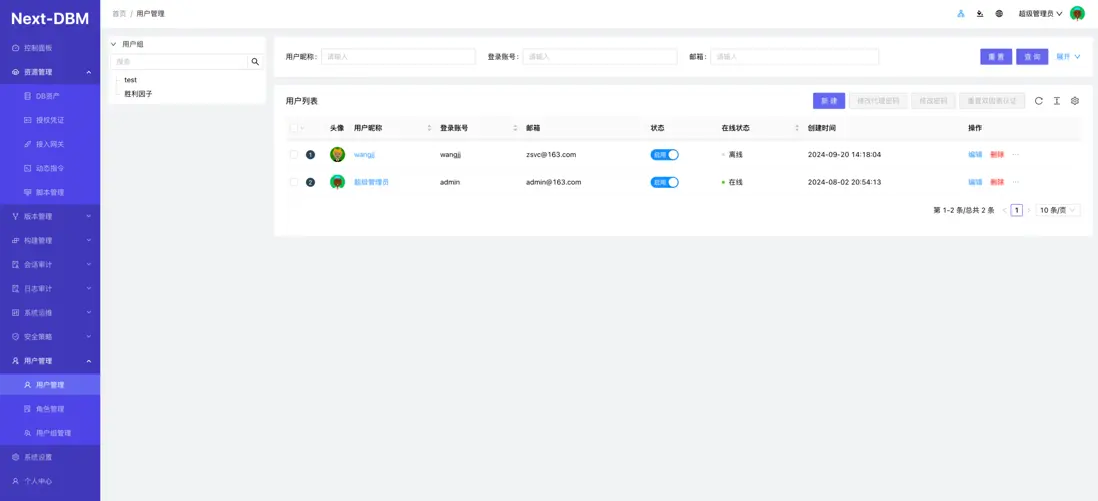Expand the 日志审计 sidebar section
The image size is (1098, 501).
click(x=50, y=289)
